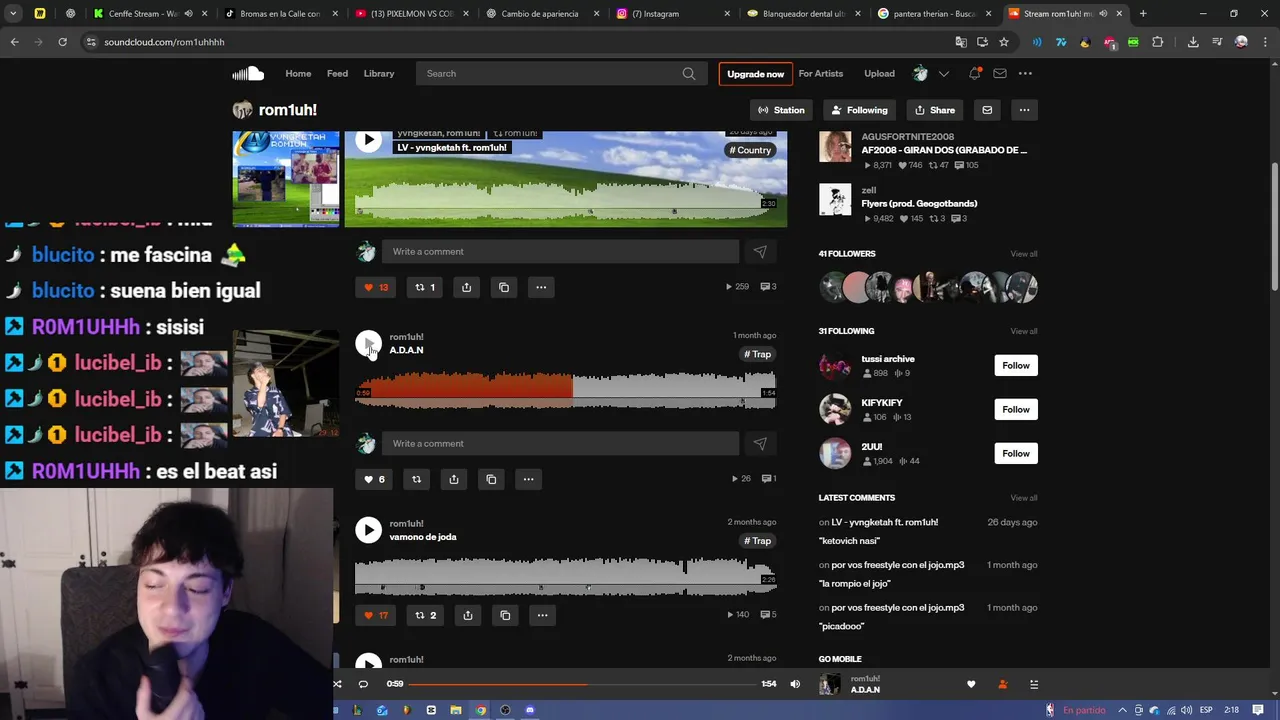View all 31 following

point(1024,331)
